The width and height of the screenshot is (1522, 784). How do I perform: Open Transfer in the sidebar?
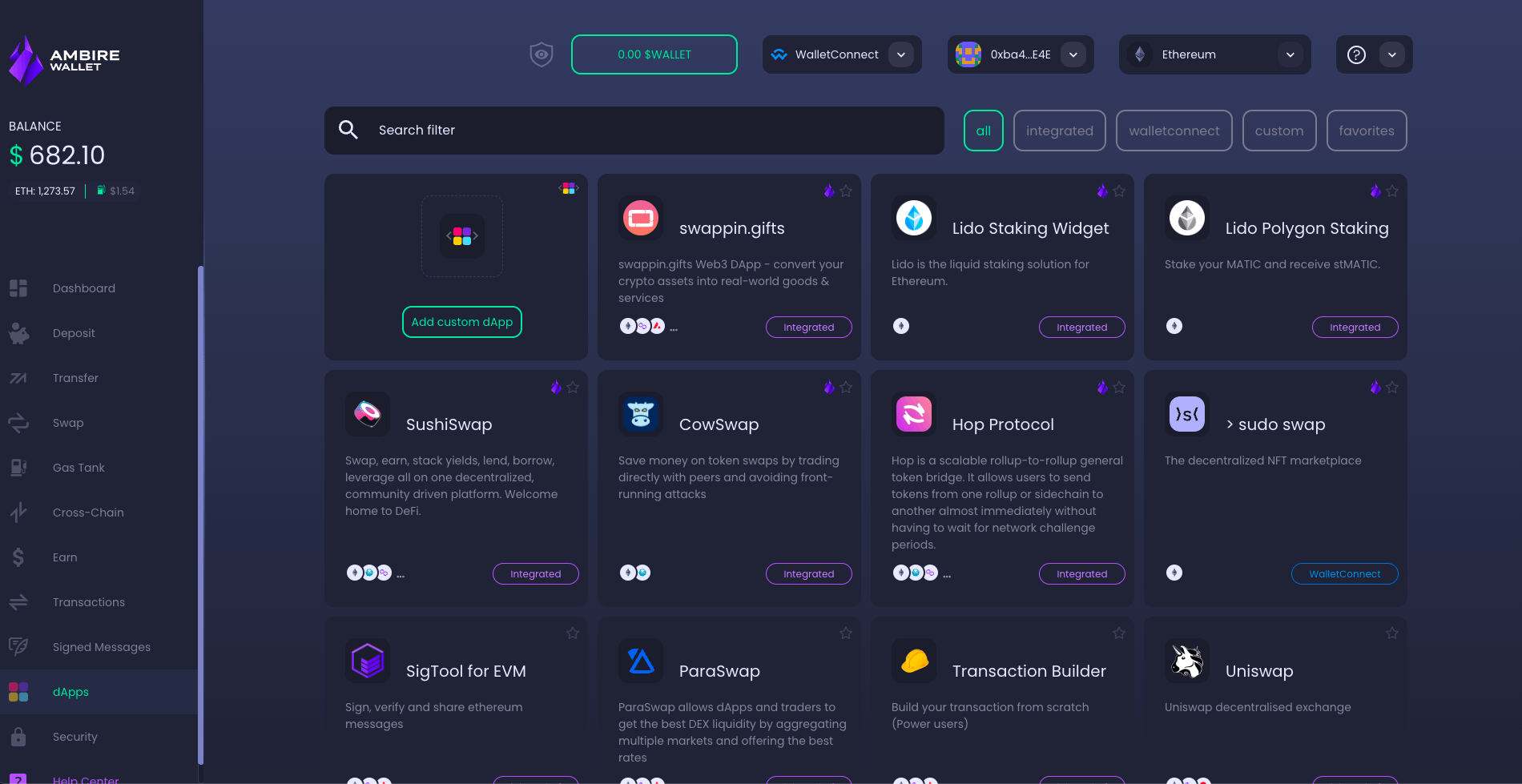[x=99, y=378]
